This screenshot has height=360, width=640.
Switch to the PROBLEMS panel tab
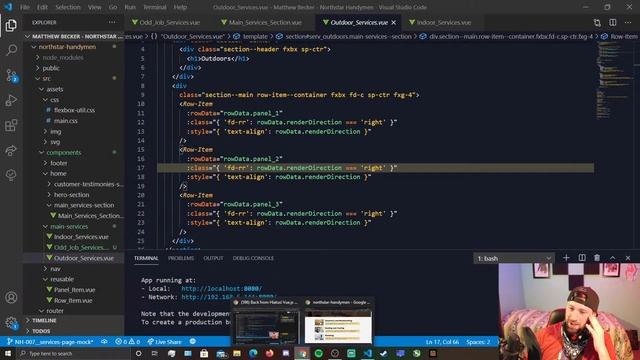click(x=181, y=258)
